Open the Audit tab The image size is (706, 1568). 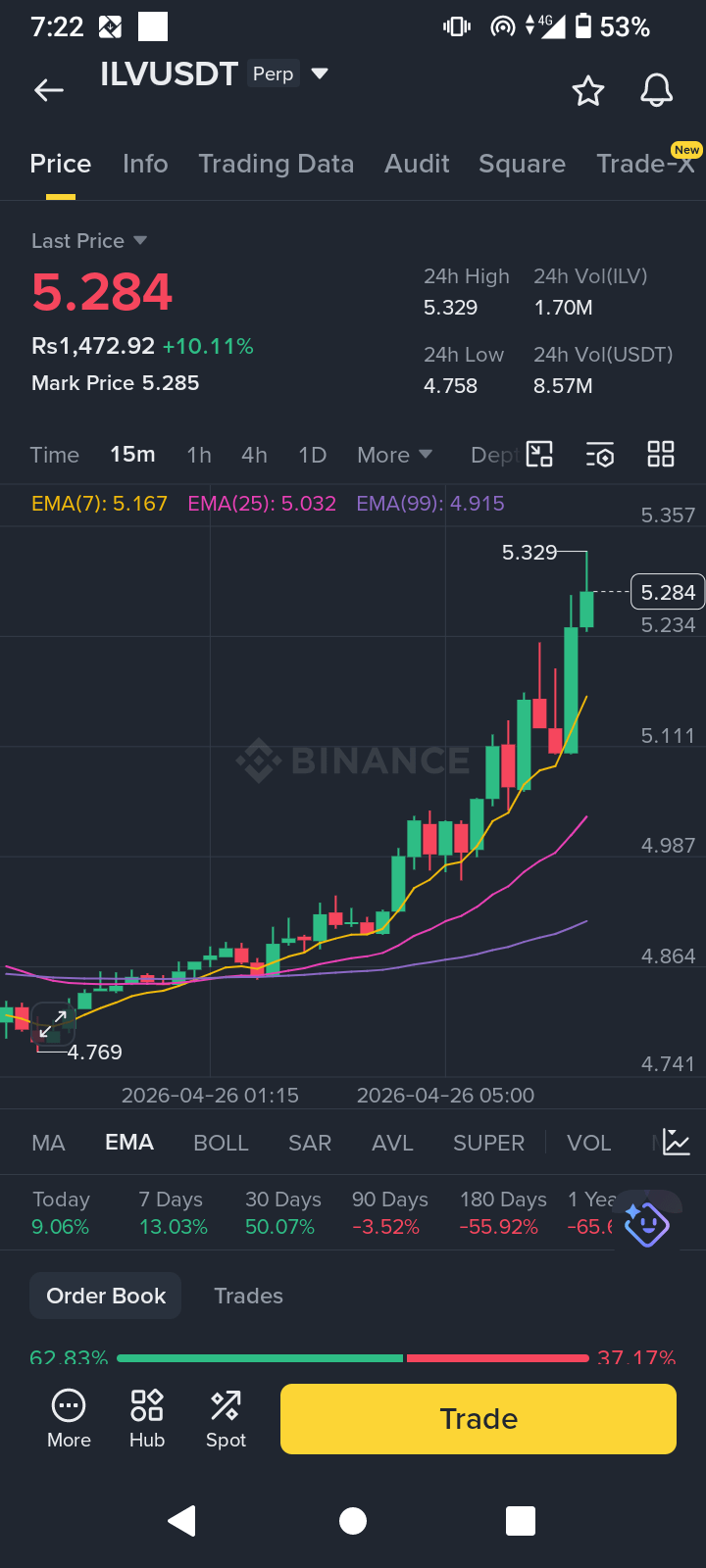(417, 164)
